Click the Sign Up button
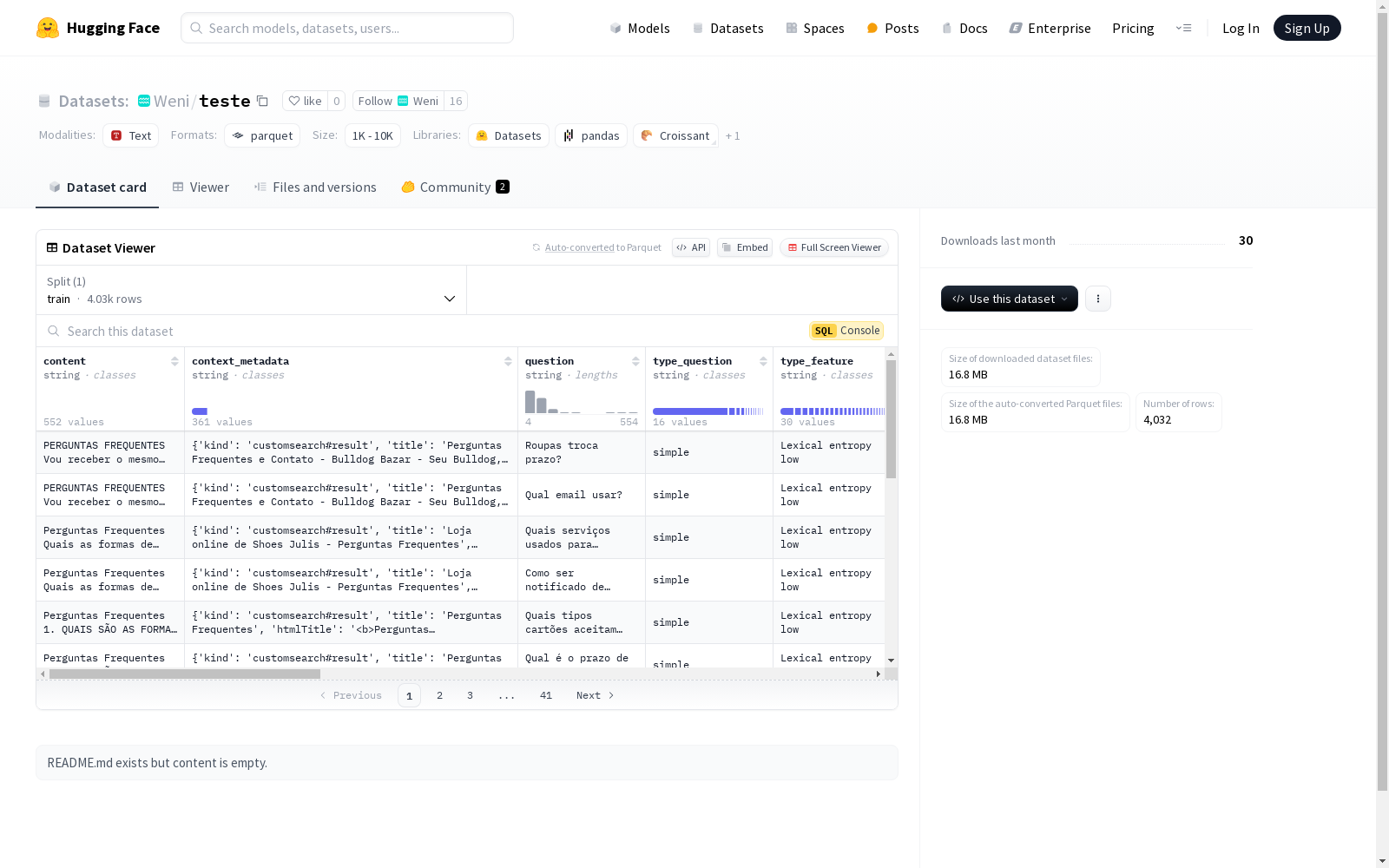Viewport: 1389px width, 868px height. pyautogui.click(x=1307, y=28)
